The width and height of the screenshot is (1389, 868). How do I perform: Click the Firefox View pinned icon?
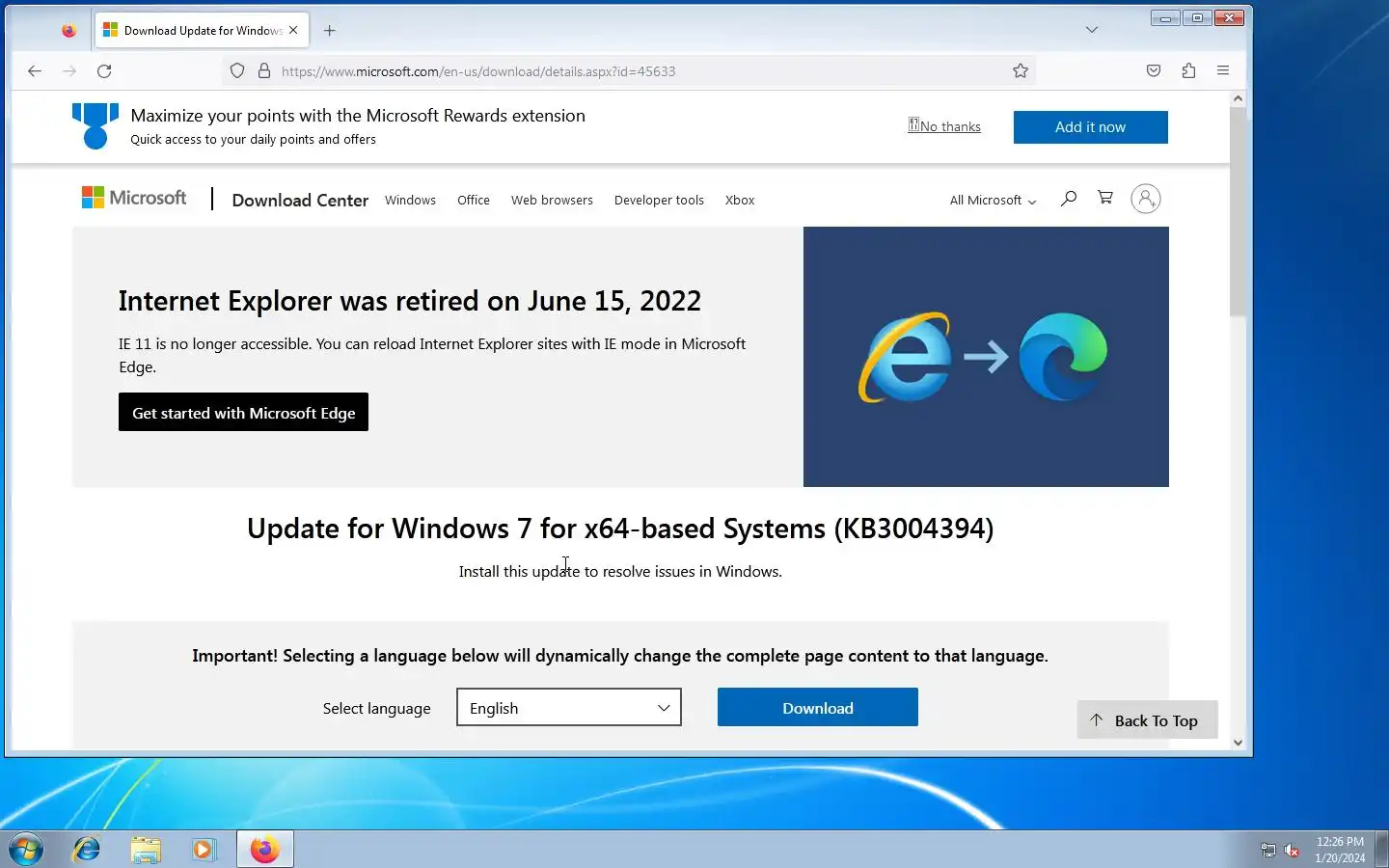point(68,30)
